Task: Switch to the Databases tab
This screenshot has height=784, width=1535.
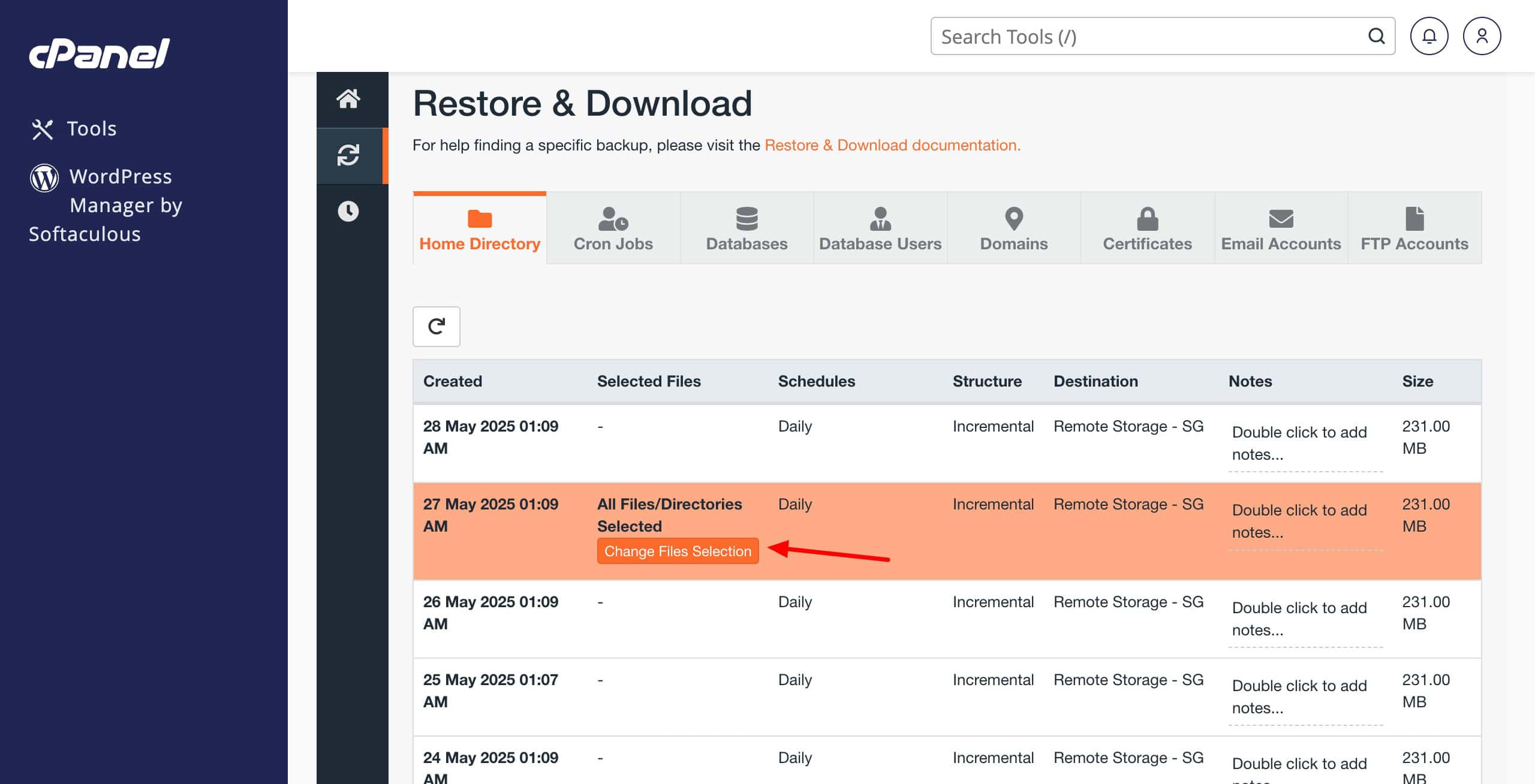Action: coord(747,228)
